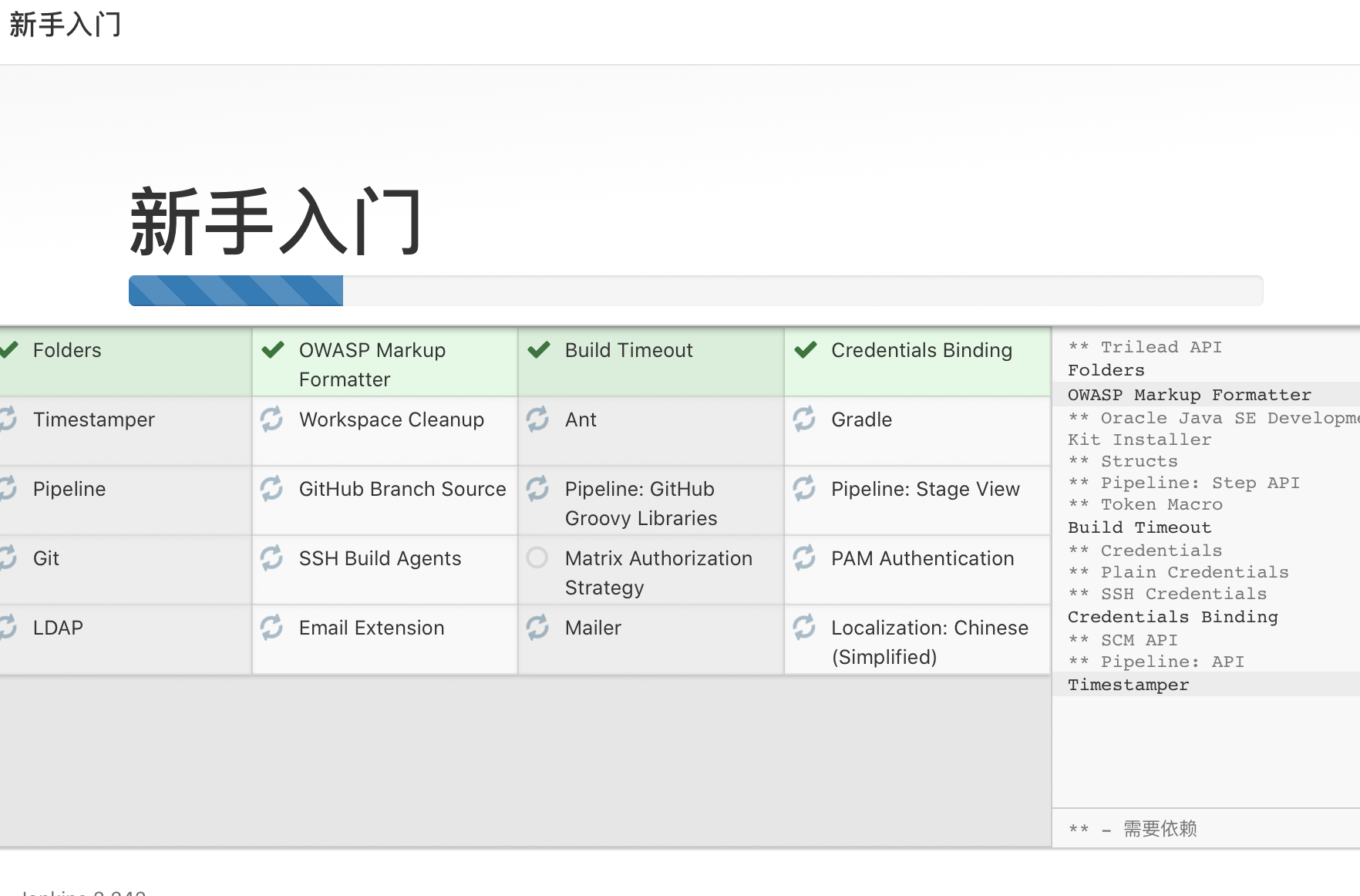This screenshot has height=896, width=1360.
Task: Click the Trilead API log entry
Action: pos(1145,347)
